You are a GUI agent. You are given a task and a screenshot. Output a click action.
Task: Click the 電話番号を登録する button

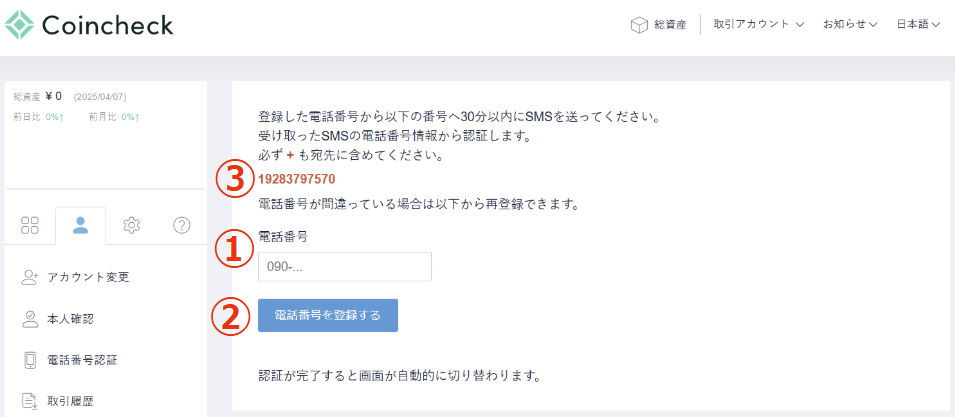(x=328, y=315)
